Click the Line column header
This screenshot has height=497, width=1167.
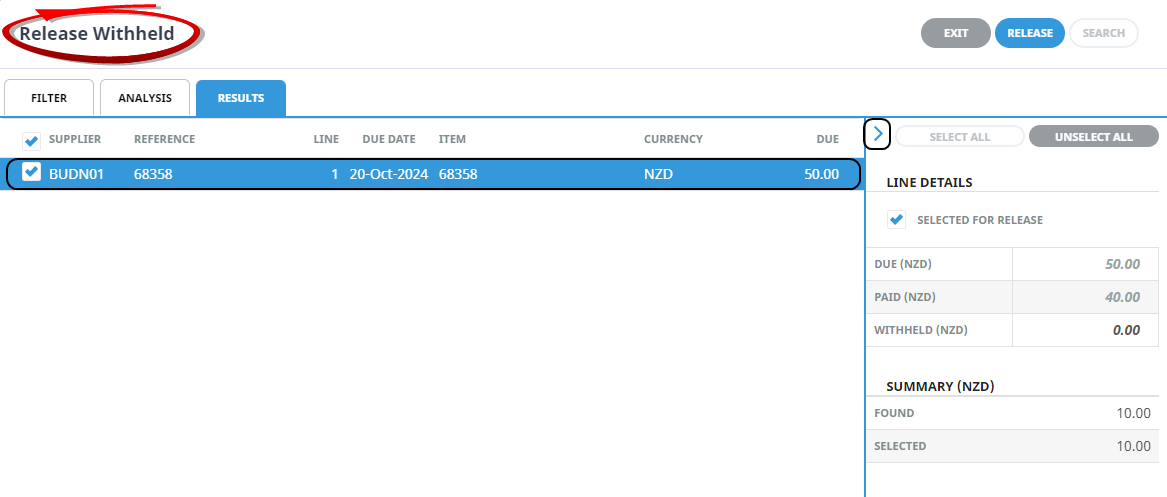pos(326,139)
